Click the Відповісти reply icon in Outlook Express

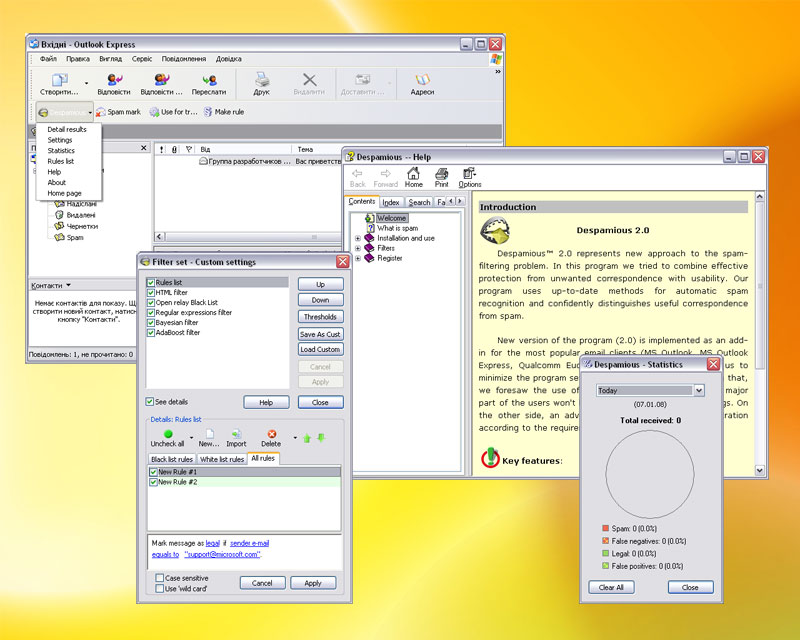(114, 80)
